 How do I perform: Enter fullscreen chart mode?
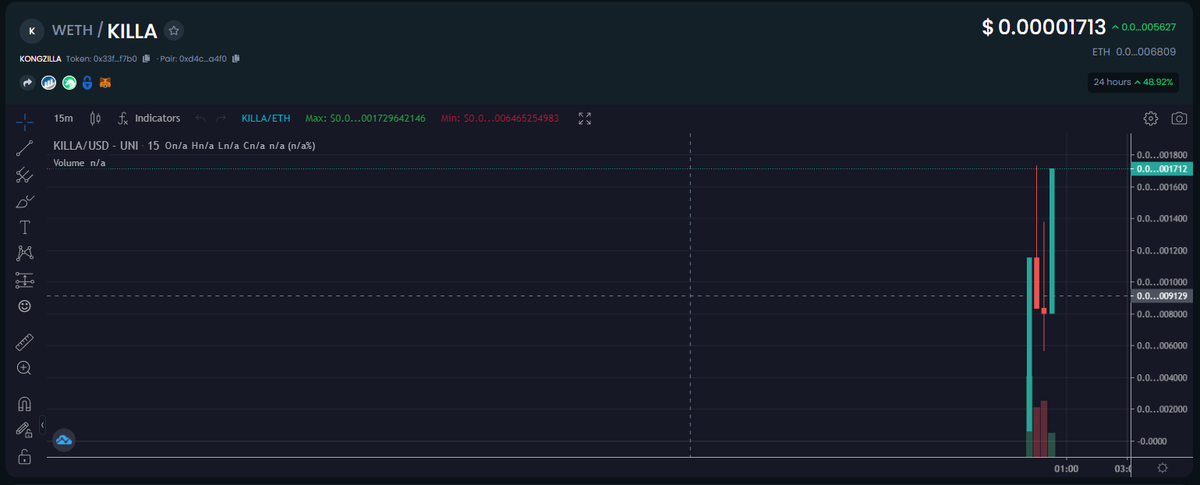584,118
